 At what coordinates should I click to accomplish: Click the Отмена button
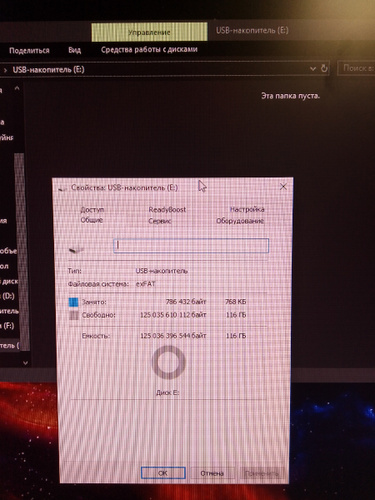click(x=212, y=473)
